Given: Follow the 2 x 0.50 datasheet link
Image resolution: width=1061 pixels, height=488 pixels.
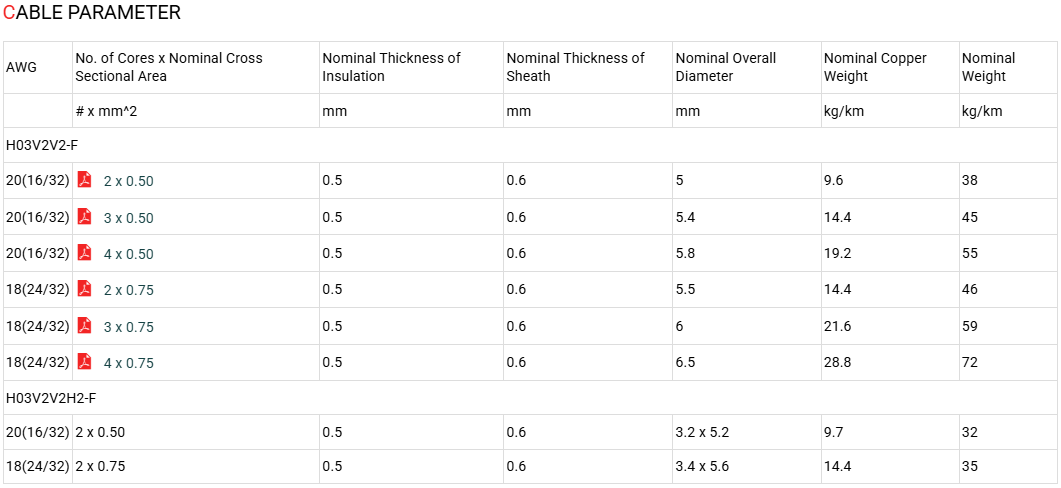Looking at the screenshot, I should pos(129,181).
